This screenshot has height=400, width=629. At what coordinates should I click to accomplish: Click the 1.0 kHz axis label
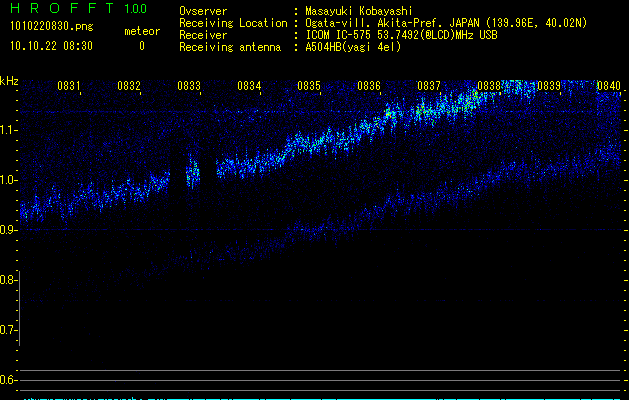point(8,180)
